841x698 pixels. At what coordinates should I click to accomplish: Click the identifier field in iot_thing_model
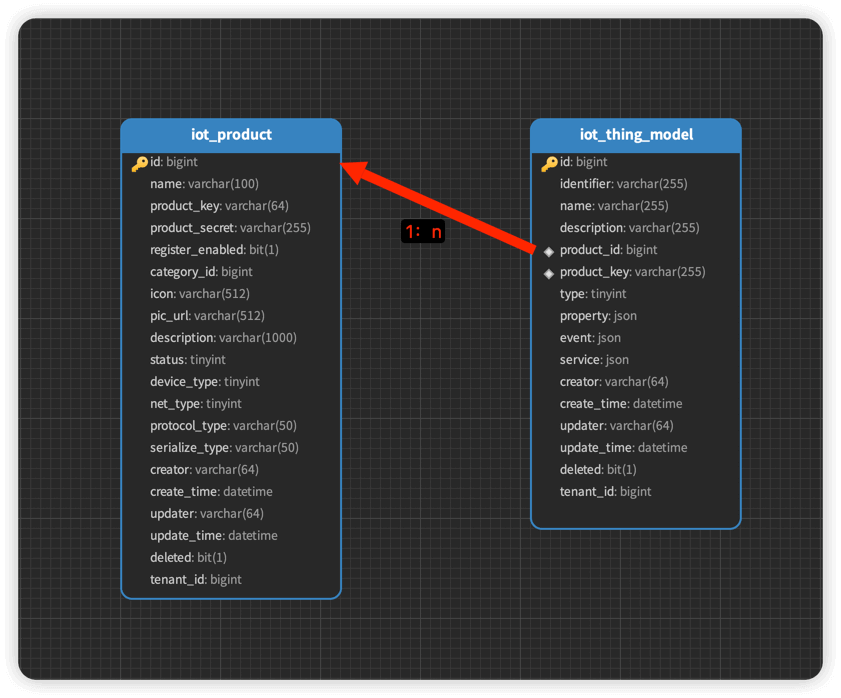(x=623, y=184)
